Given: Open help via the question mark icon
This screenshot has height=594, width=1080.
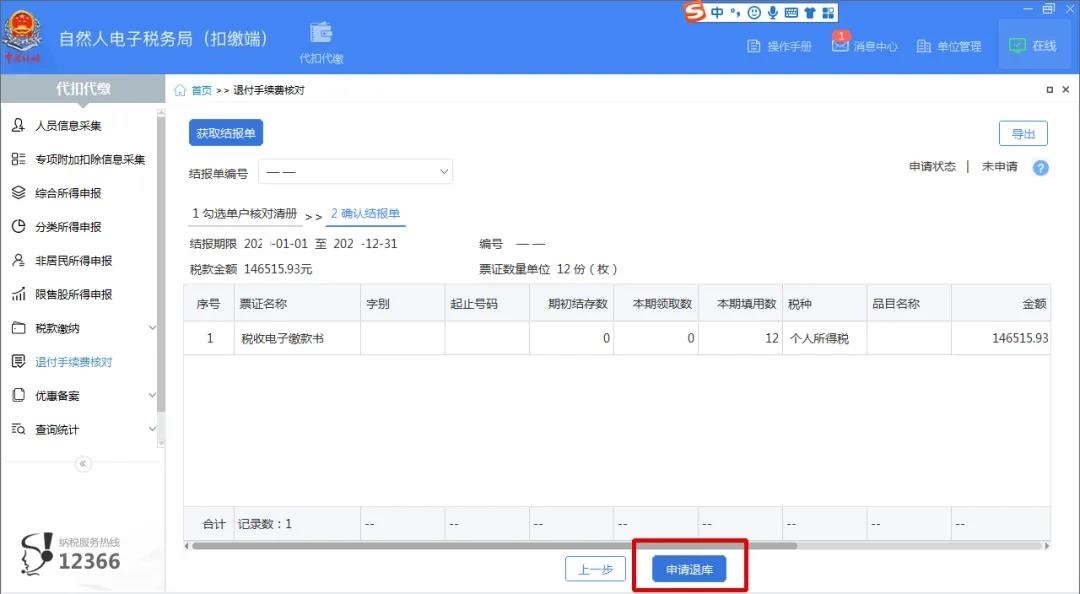Looking at the screenshot, I should click(x=1040, y=168).
